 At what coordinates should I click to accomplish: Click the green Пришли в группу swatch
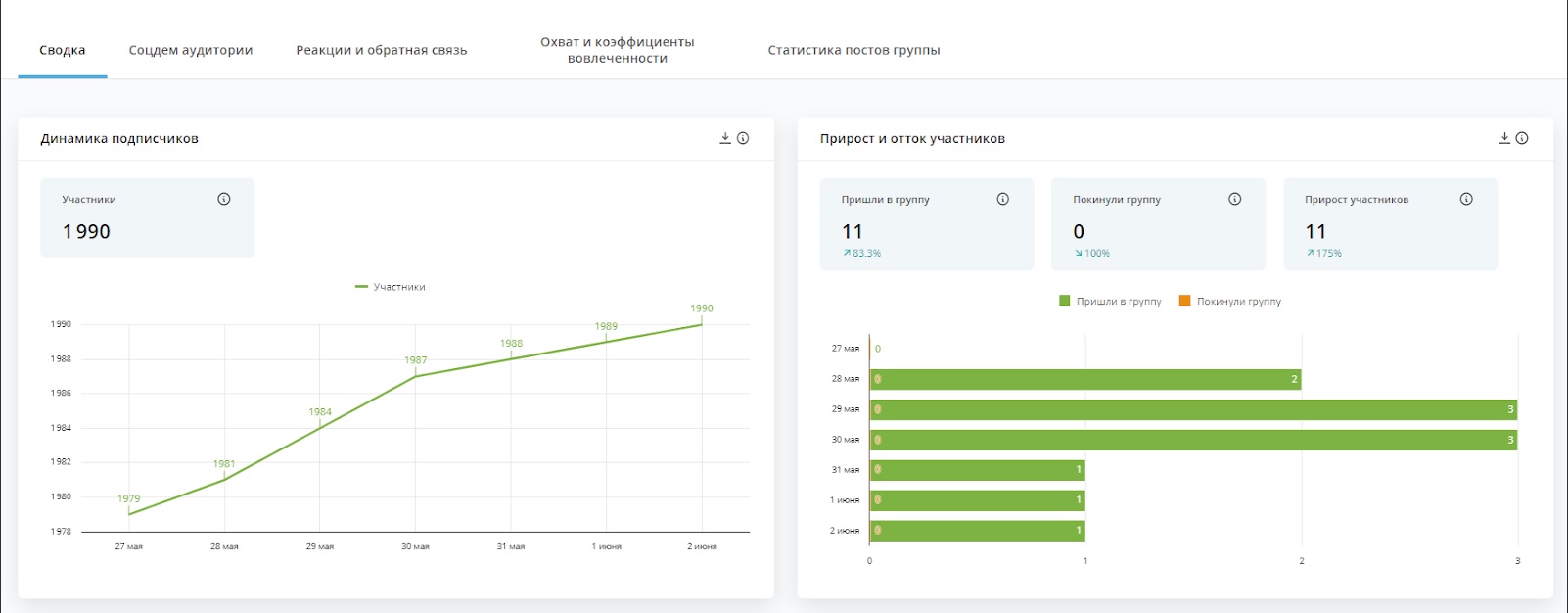pyautogui.click(x=1065, y=301)
